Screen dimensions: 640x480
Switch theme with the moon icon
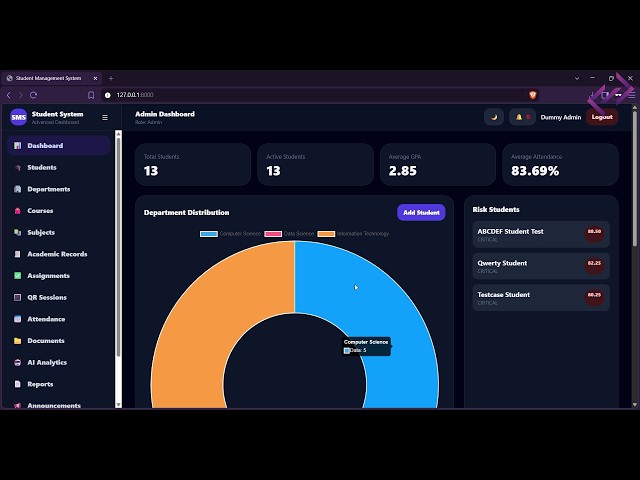tap(494, 117)
